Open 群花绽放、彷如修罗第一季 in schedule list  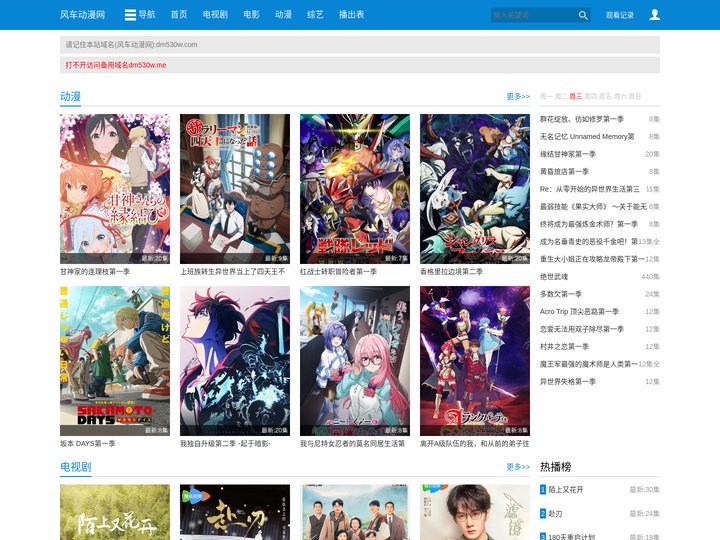(x=582, y=119)
